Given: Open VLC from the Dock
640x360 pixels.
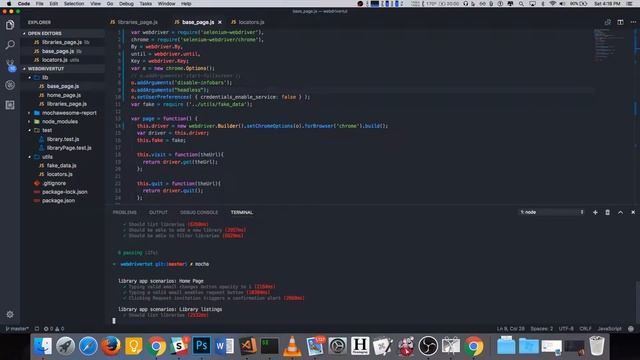Looking at the screenshot, I should [x=292, y=346].
